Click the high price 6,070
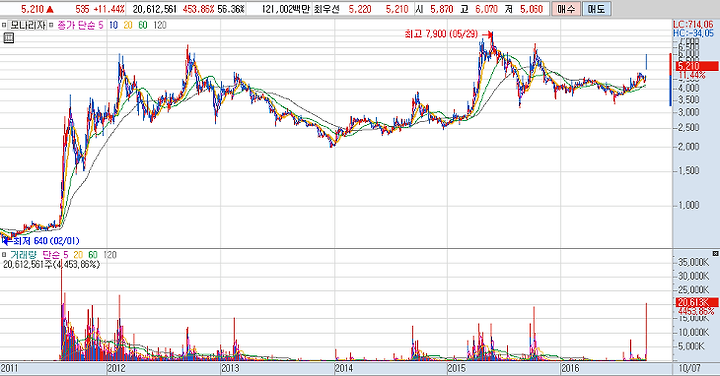The width and height of the screenshot is (720, 376). (487, 9)
